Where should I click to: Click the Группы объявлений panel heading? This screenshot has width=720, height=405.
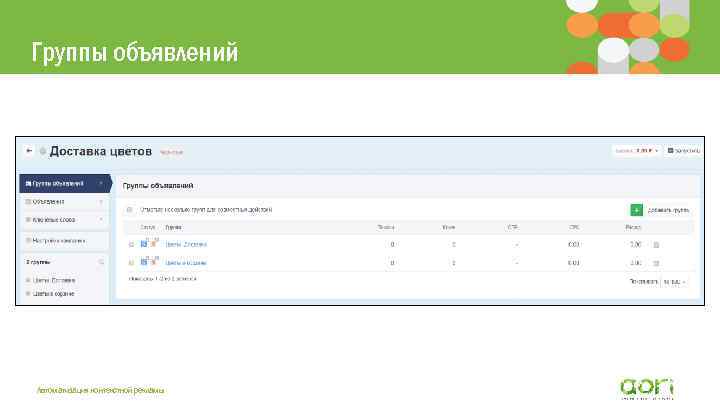pos(158,186)
